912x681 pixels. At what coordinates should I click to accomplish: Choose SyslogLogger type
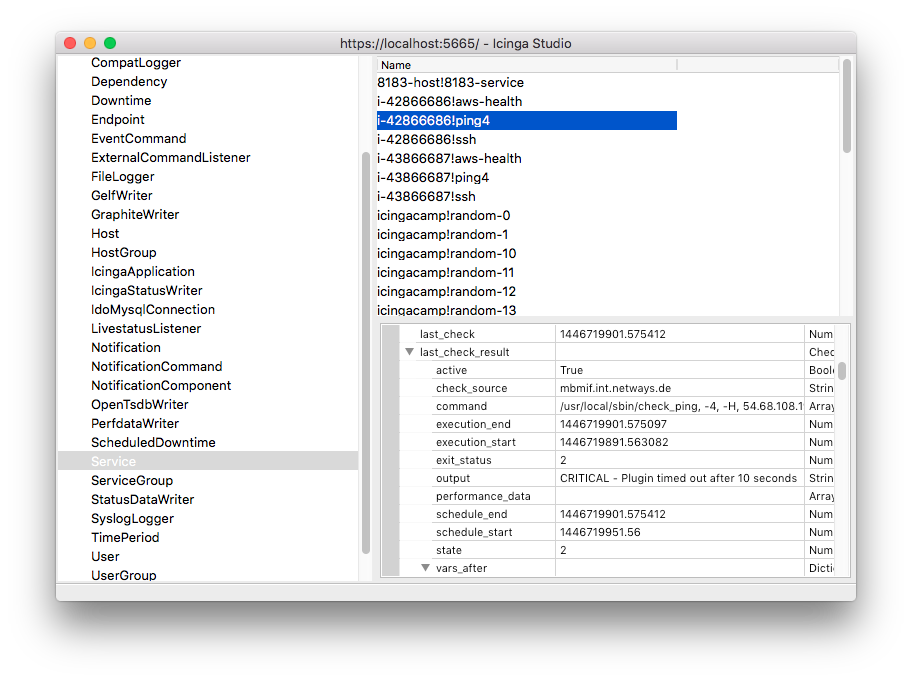point(132,519)
